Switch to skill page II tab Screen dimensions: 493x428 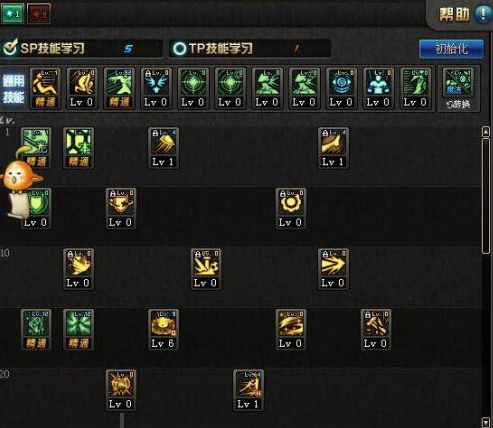tap(39, 14)
